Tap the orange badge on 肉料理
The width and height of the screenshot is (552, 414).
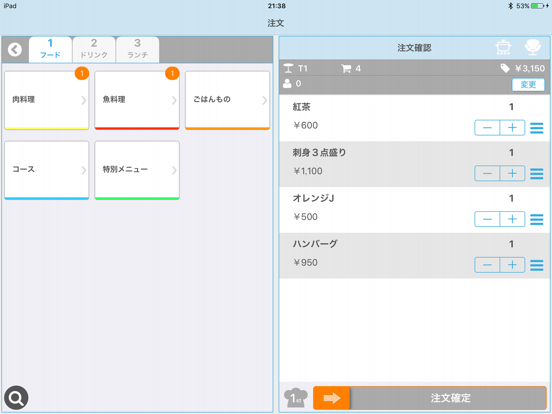pyautogui.click(x=82, y=73)
